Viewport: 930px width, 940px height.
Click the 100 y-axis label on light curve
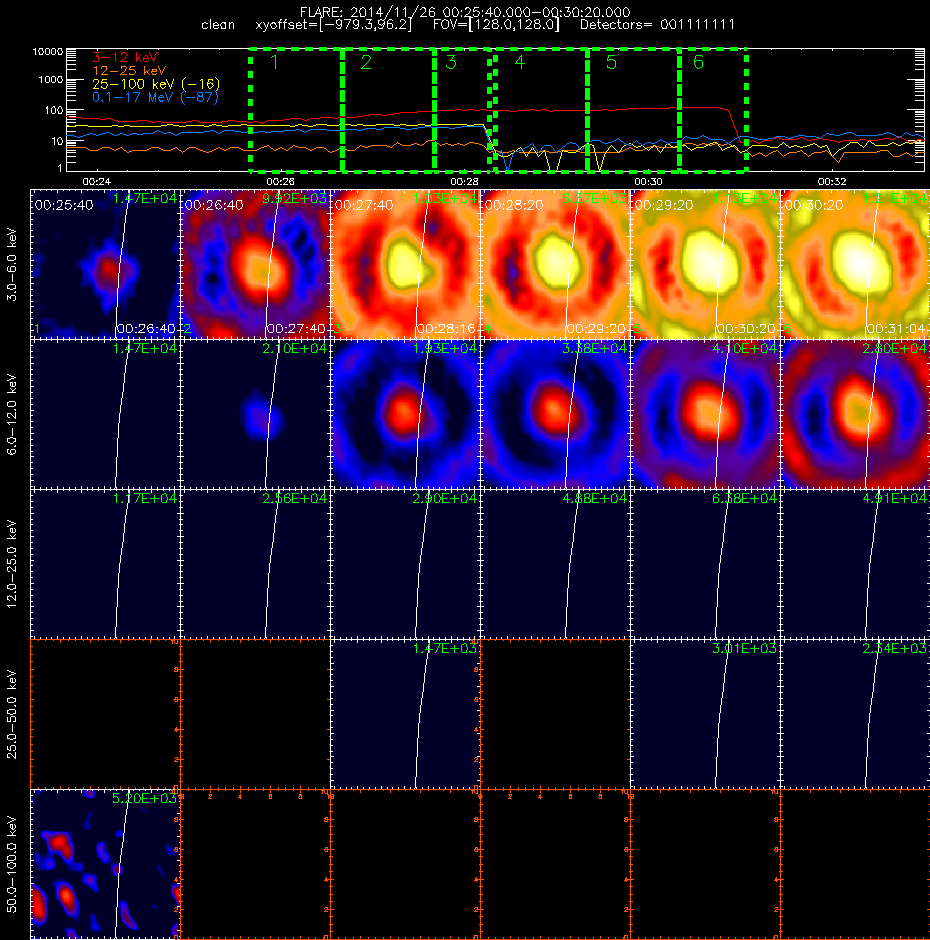(x=53, y=110)
